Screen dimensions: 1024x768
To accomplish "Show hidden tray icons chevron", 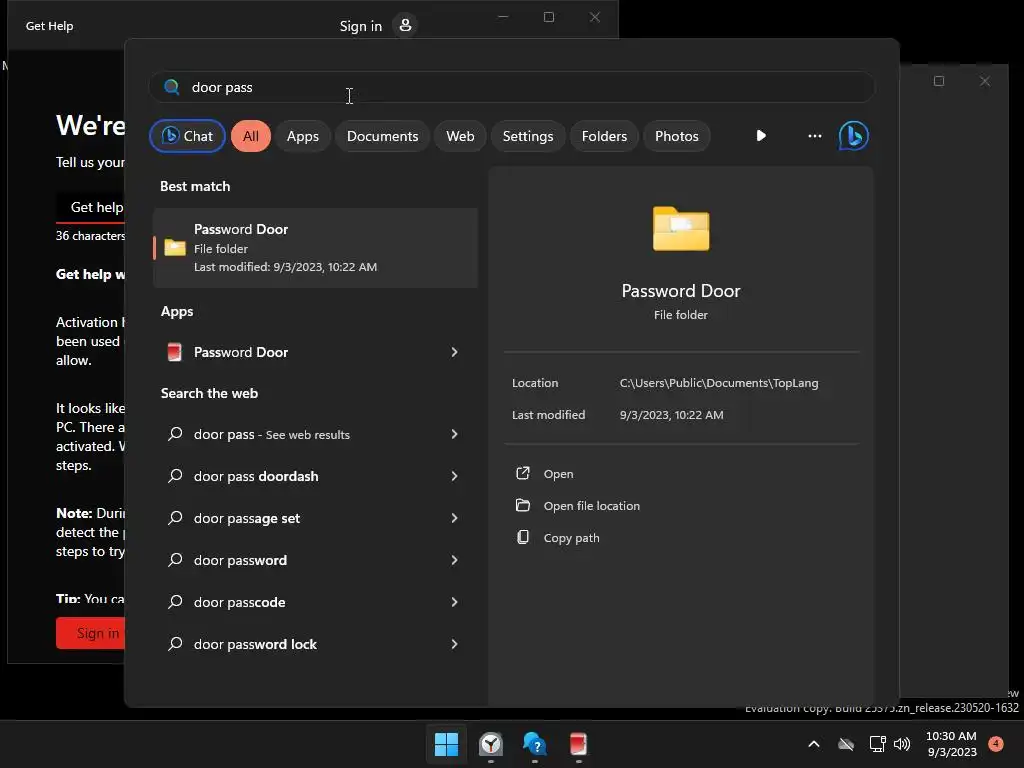I will click(814, 744).
